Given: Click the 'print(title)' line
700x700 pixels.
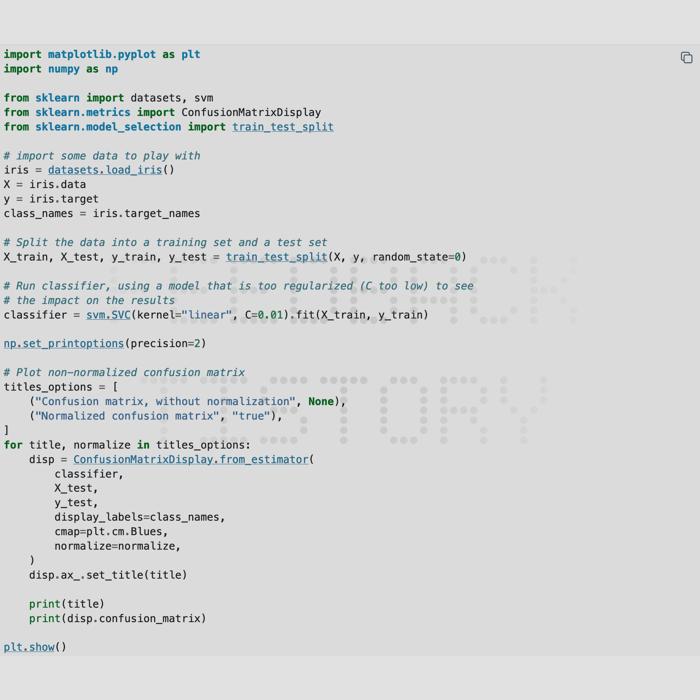Looking at the screenshot, I should coord(67,604).
